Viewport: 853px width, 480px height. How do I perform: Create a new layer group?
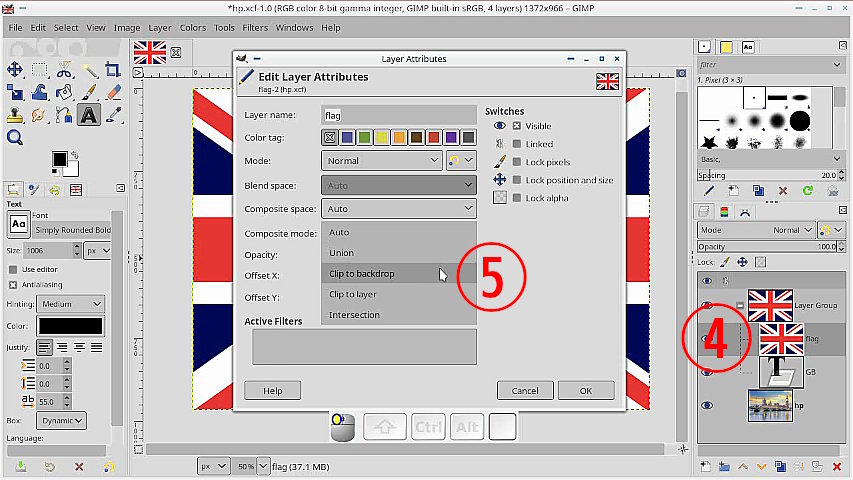coord(724,467)
